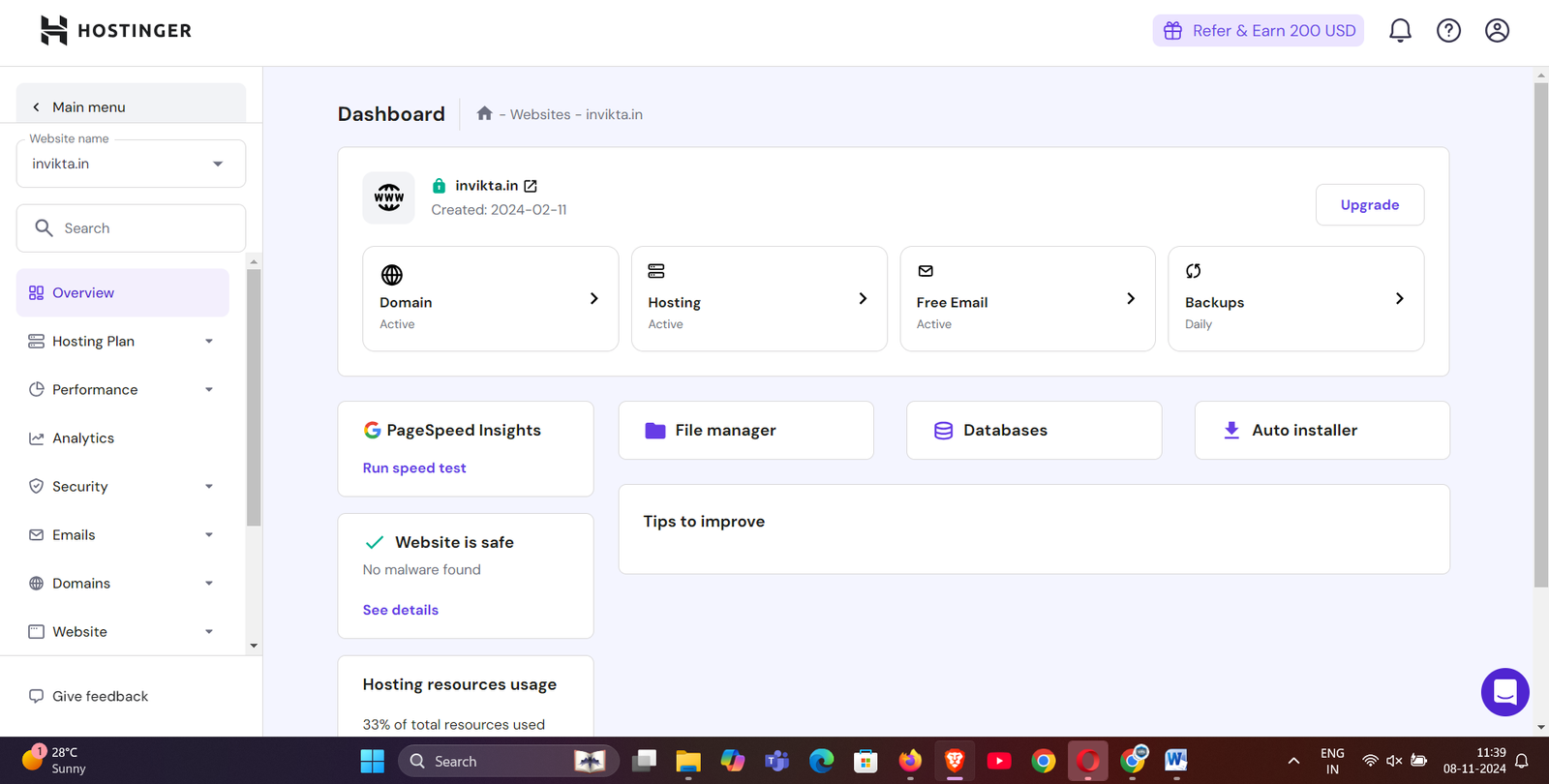Viewport: 1549px width, 784px height.
Task: Open the notifications bell icon
Action: click(1400, 31)
